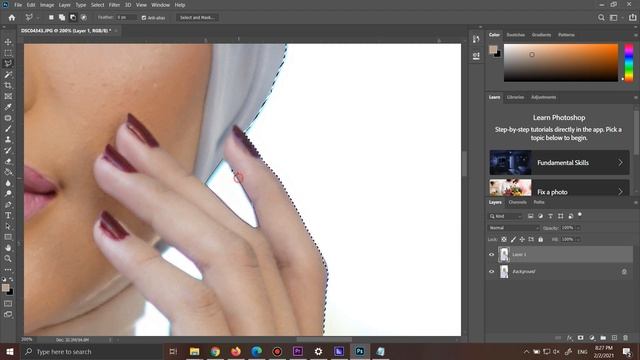
Task: Select the Hand tool
Action: (8, 248)
